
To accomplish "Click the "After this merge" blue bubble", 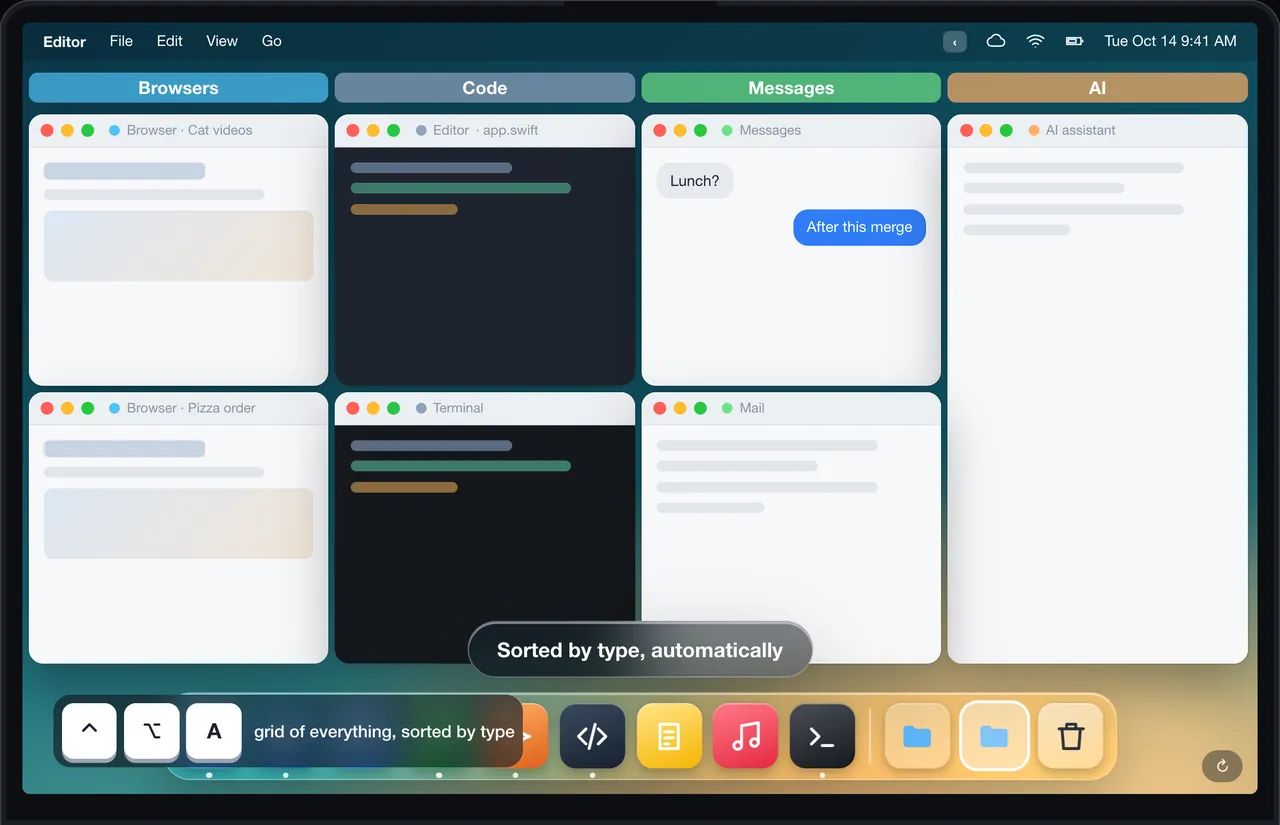I will tap(860, 227).
